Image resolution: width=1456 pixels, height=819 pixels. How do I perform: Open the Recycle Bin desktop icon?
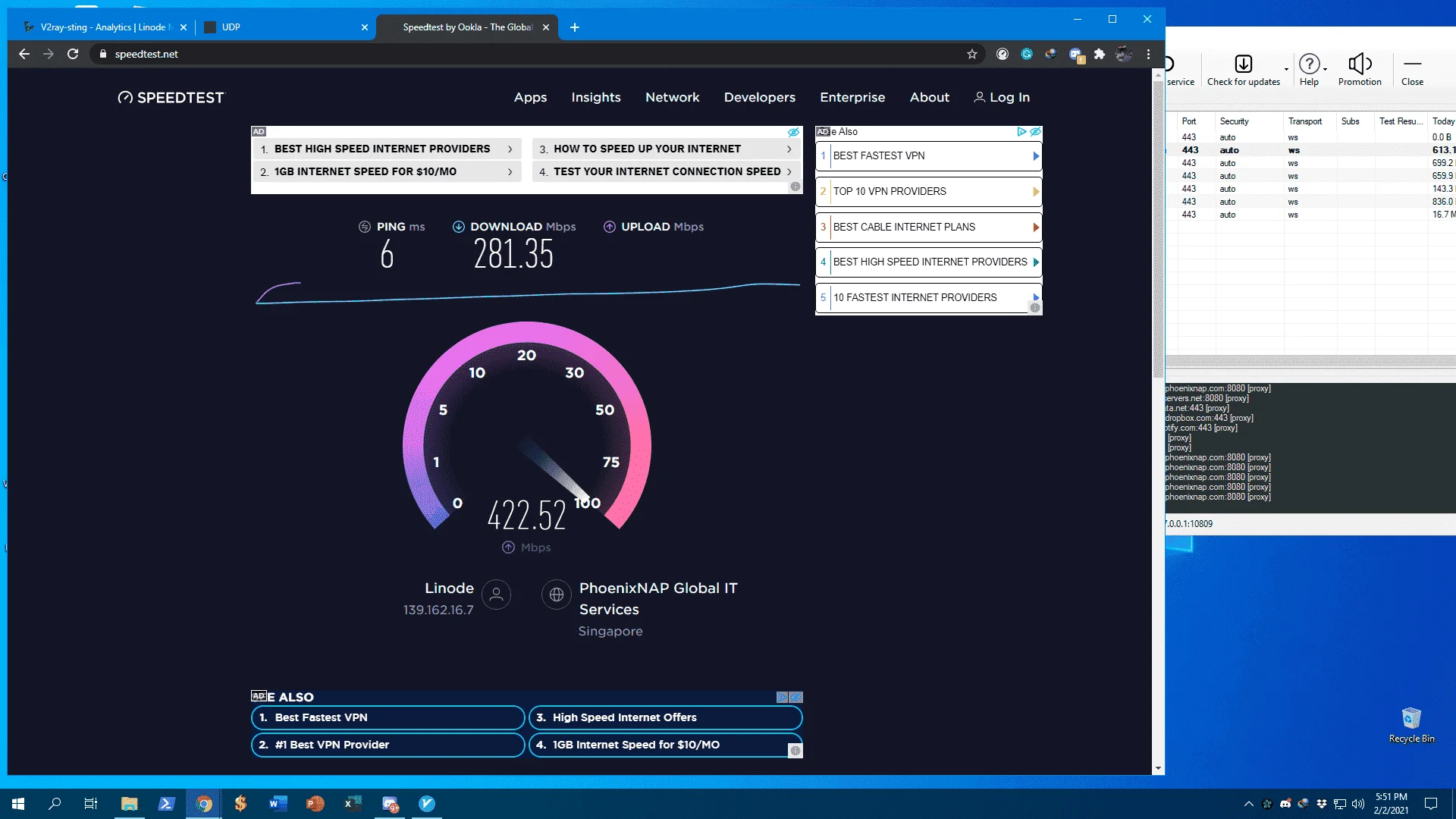click(1411, 725)
